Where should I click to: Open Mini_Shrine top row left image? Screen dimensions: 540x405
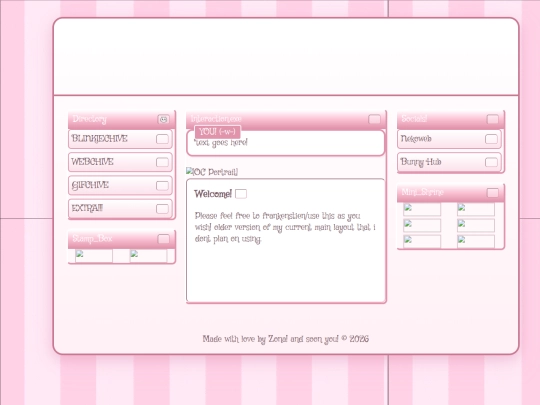422,209
